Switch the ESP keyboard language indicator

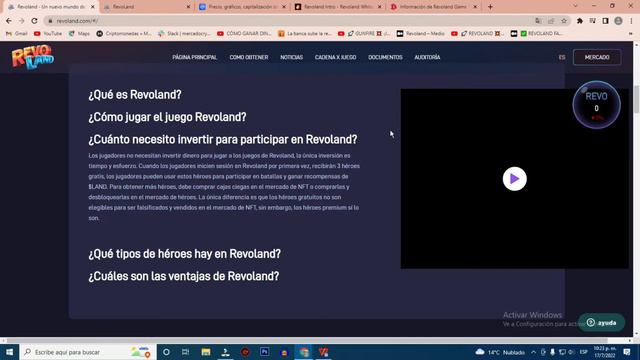[x=584, y=352]
